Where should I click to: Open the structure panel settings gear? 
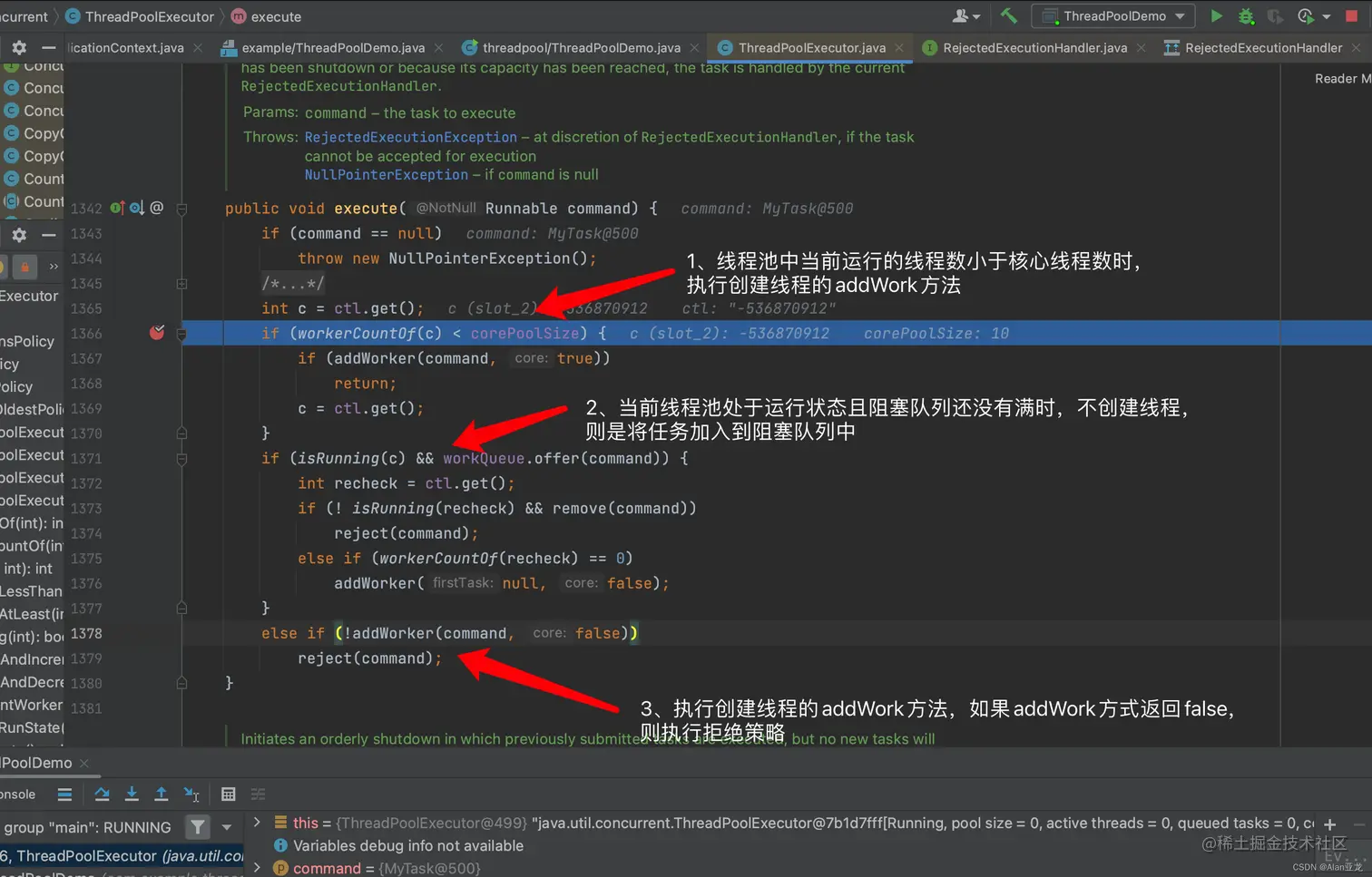tap(19, 234)
